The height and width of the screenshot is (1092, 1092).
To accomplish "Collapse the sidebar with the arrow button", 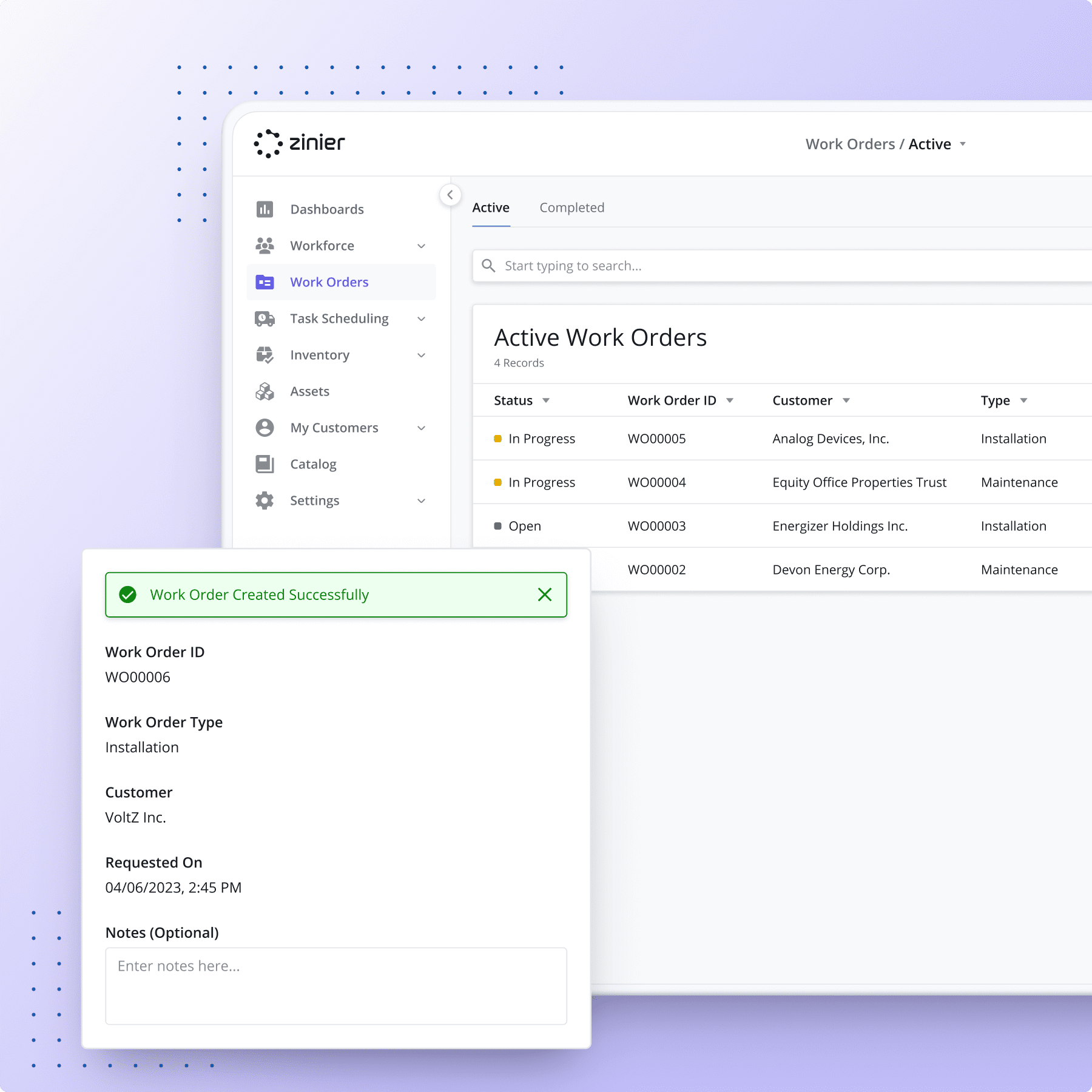I will pos(450,195).
